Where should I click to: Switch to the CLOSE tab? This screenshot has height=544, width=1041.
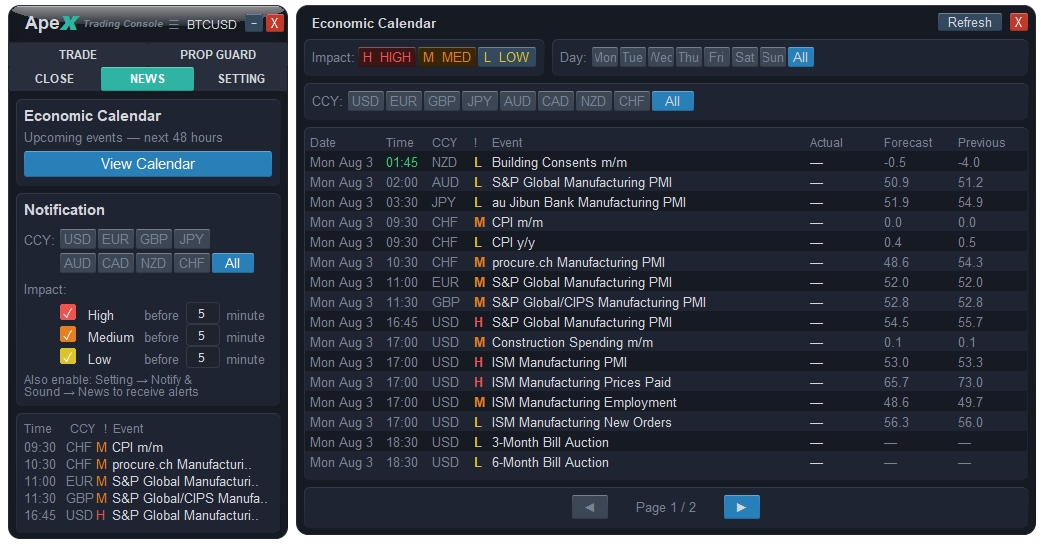pos(54,78)
